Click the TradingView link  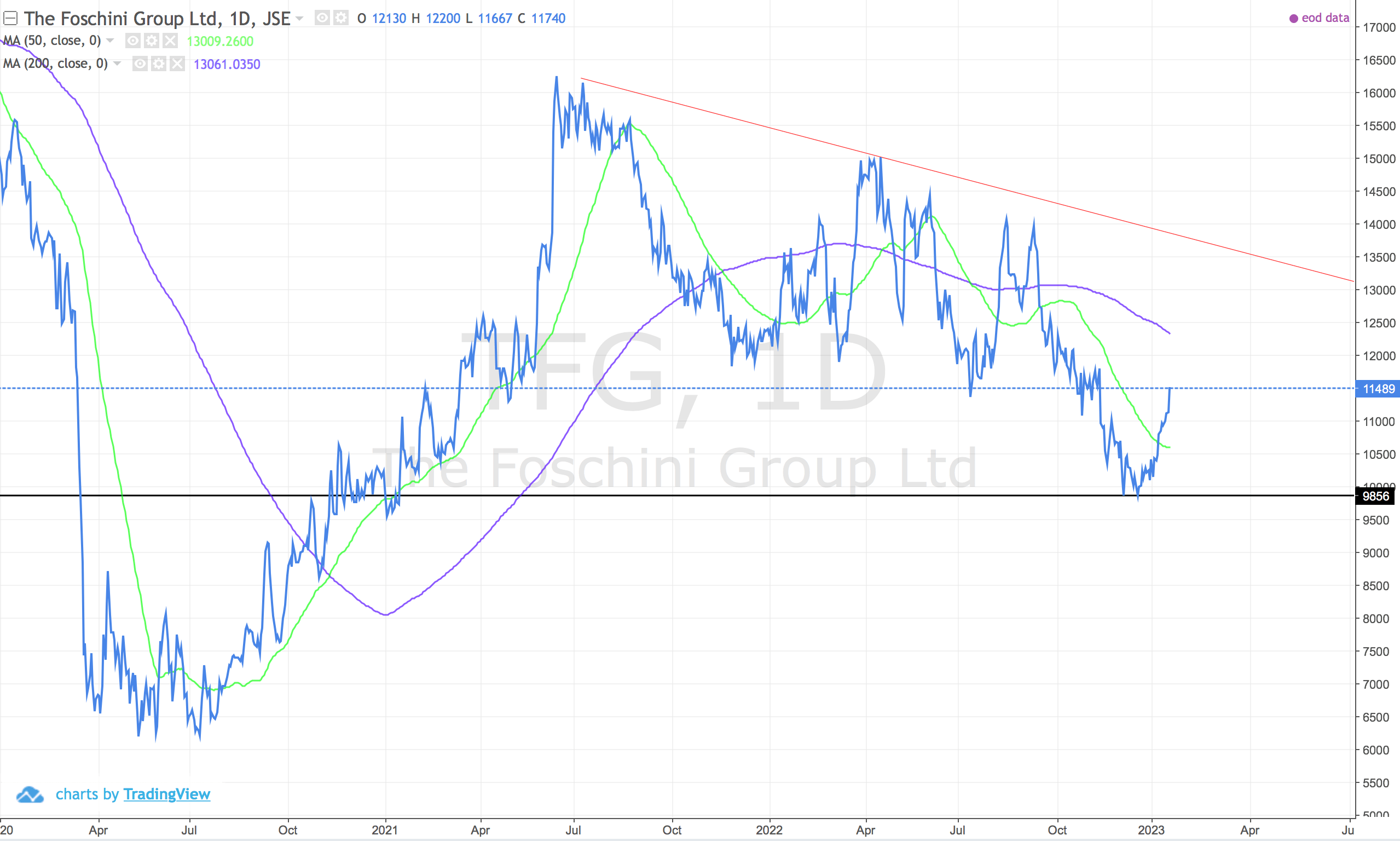click(166, 794)
